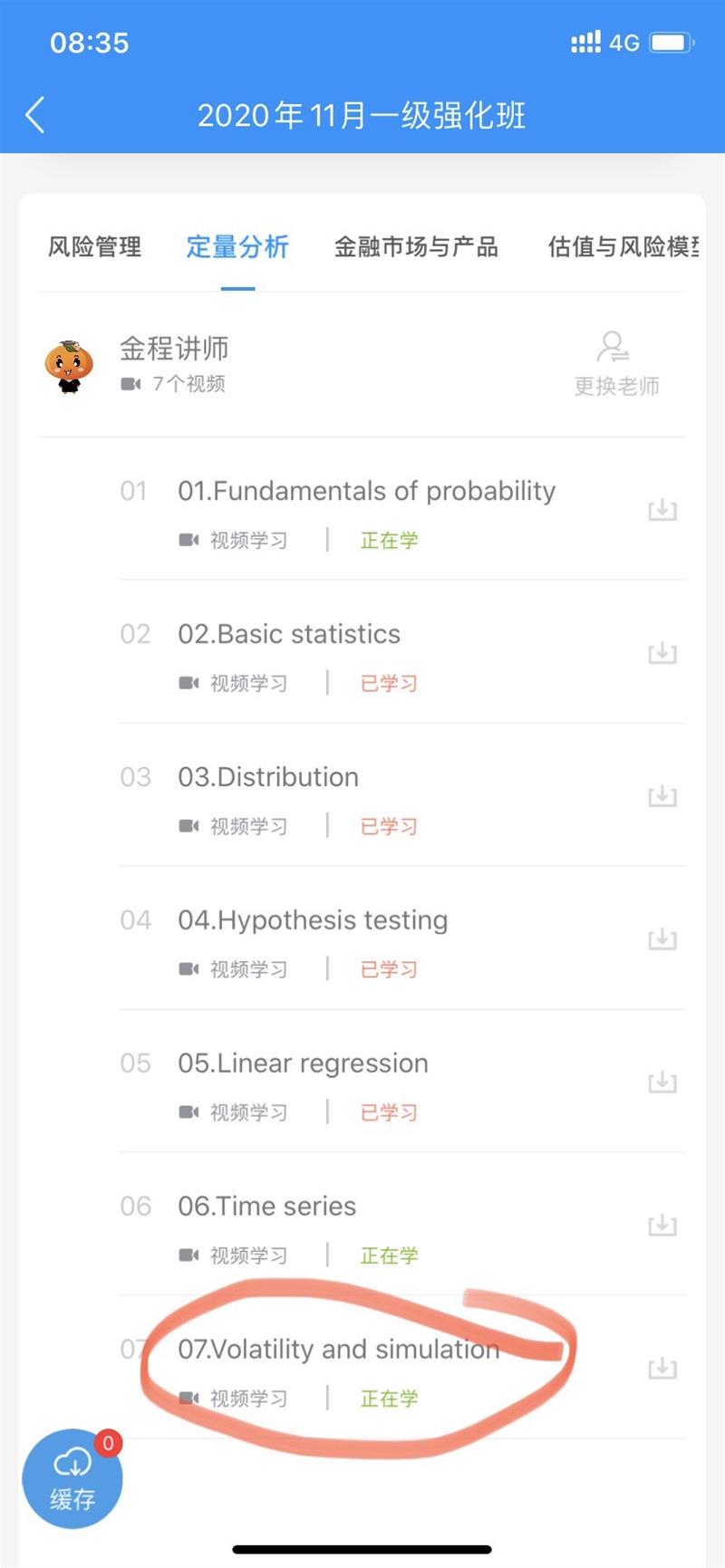
Task: Open the 缓存 cache floating button
Action: click(x=72, y=1478)
